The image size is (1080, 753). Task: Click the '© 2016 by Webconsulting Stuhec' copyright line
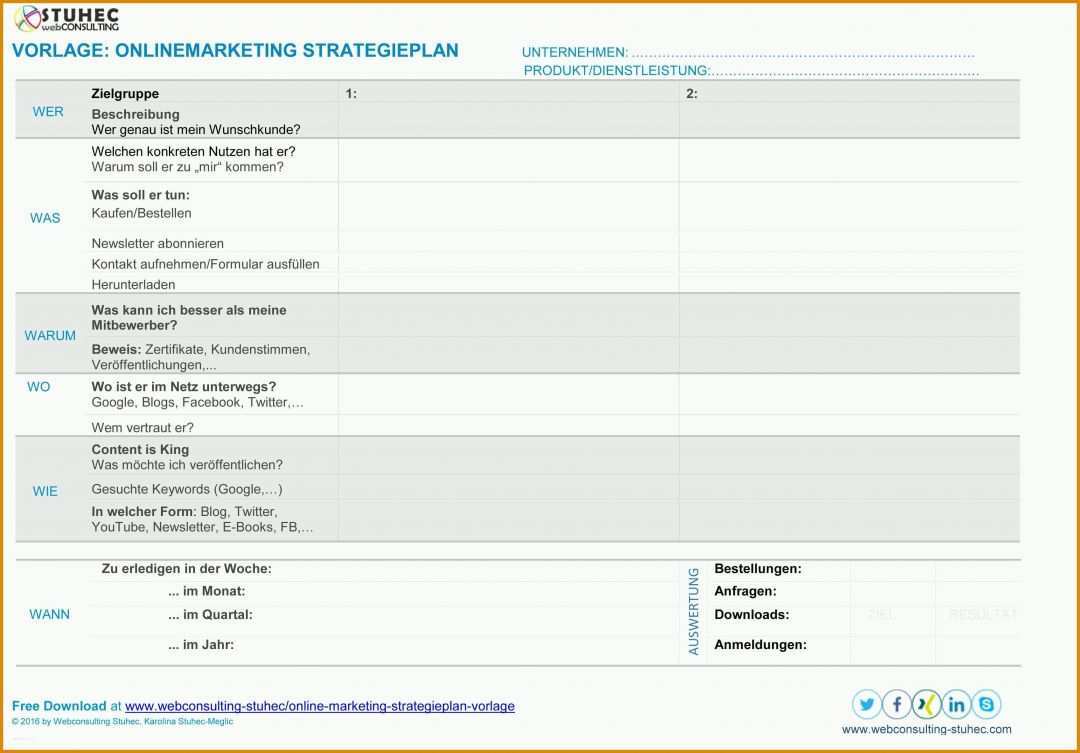[122, 721]
